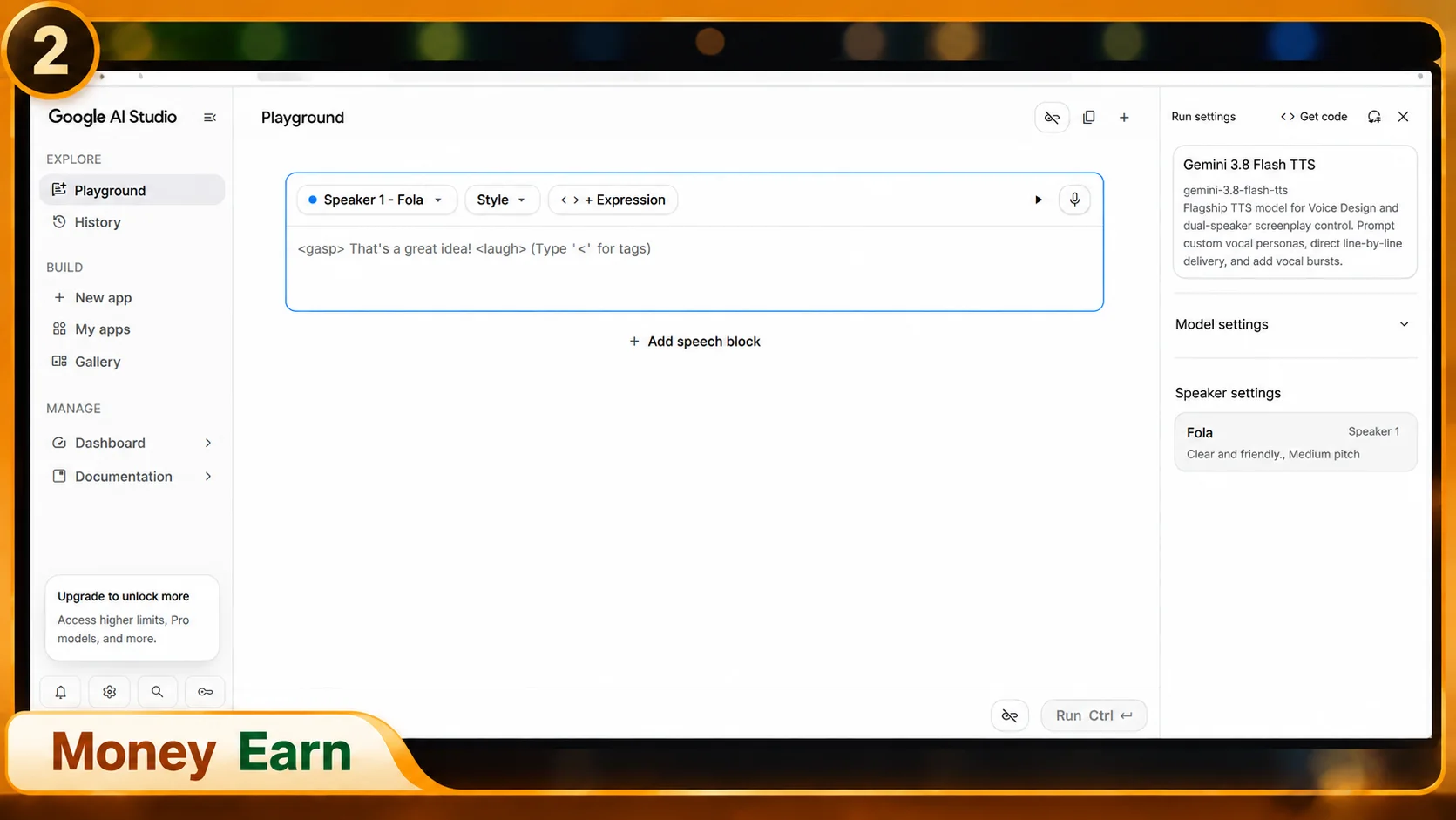Viewport: 1456px width, 820px height.
Task: Click the + Expression button
Action: tap(613, 200)
